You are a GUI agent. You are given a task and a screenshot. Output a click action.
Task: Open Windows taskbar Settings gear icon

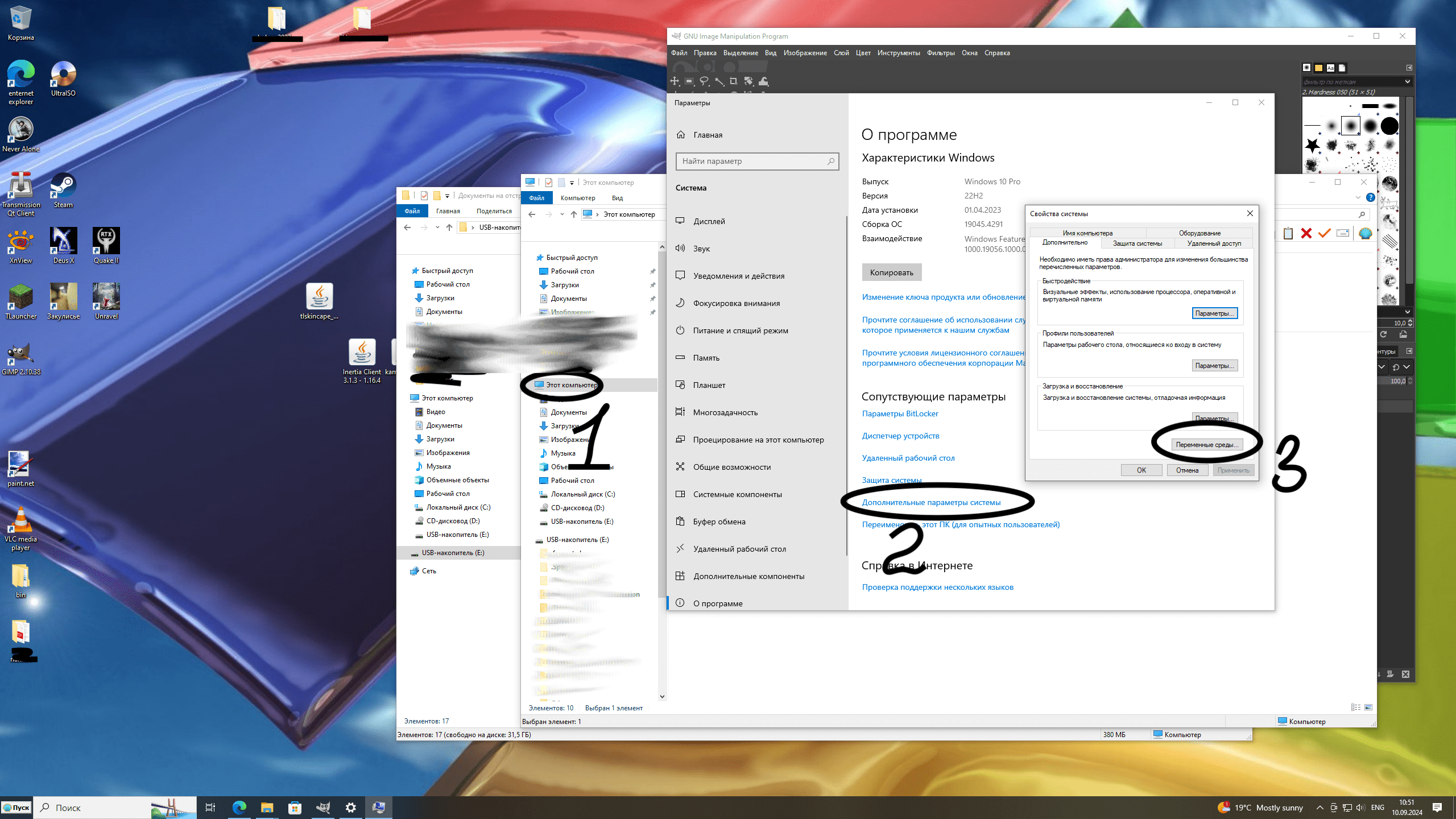tap(351, 808)
